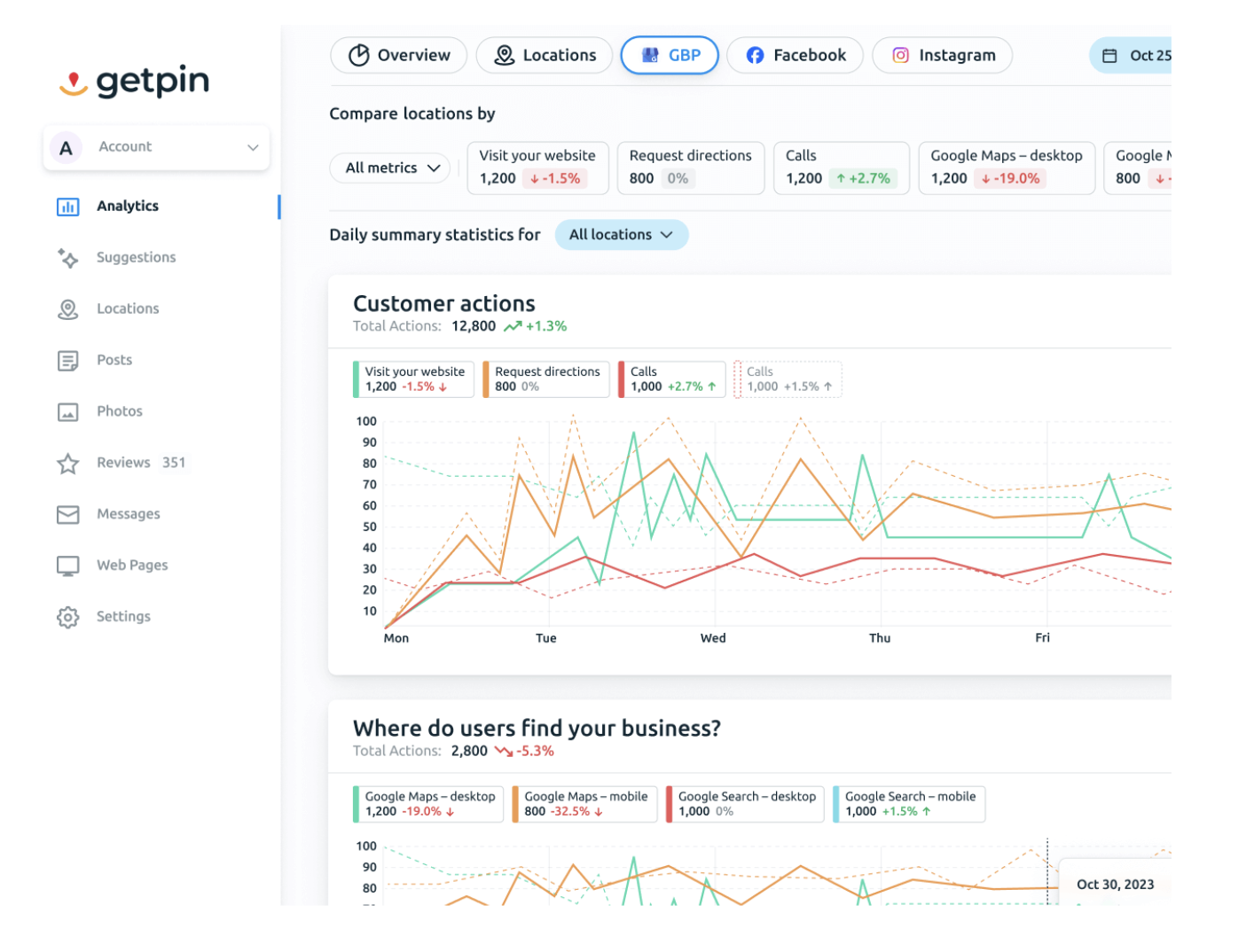The image size is (1254, 952).
Task: Open Photos using the image icon
Action: [67, 411]
